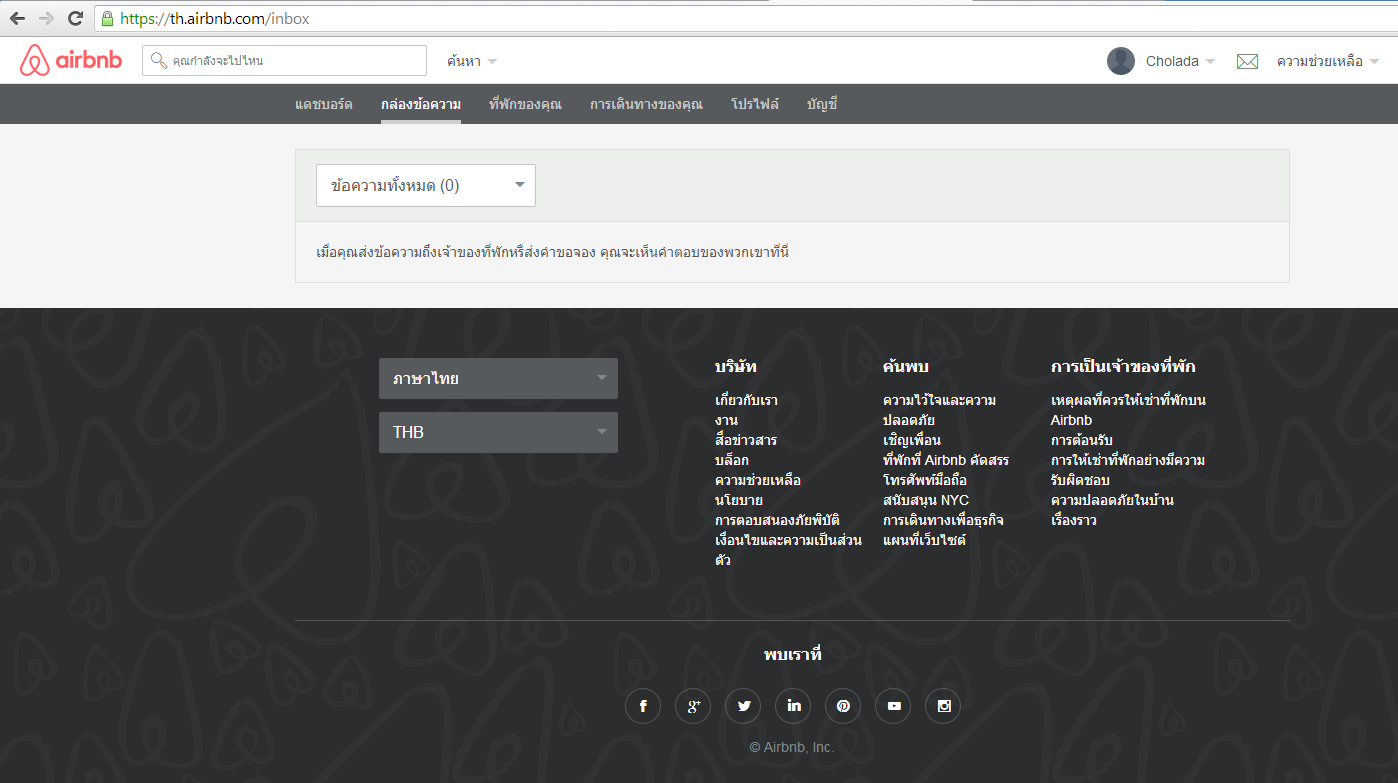Open the Instagram icon in footer
Image resolution: width=1398 pixels, height=783 pixels.
coord(943,706)
